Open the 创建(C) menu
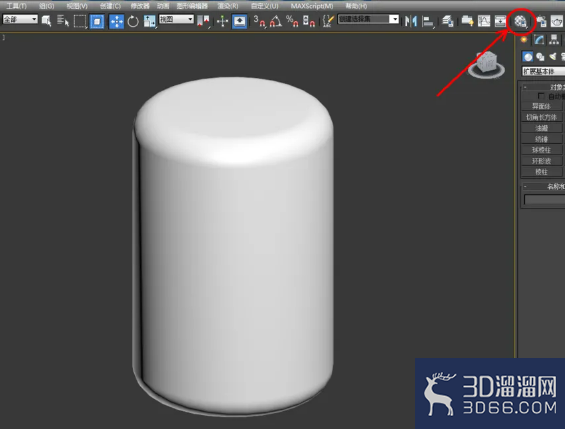This screenshot has width=565, height=429. 110,6
